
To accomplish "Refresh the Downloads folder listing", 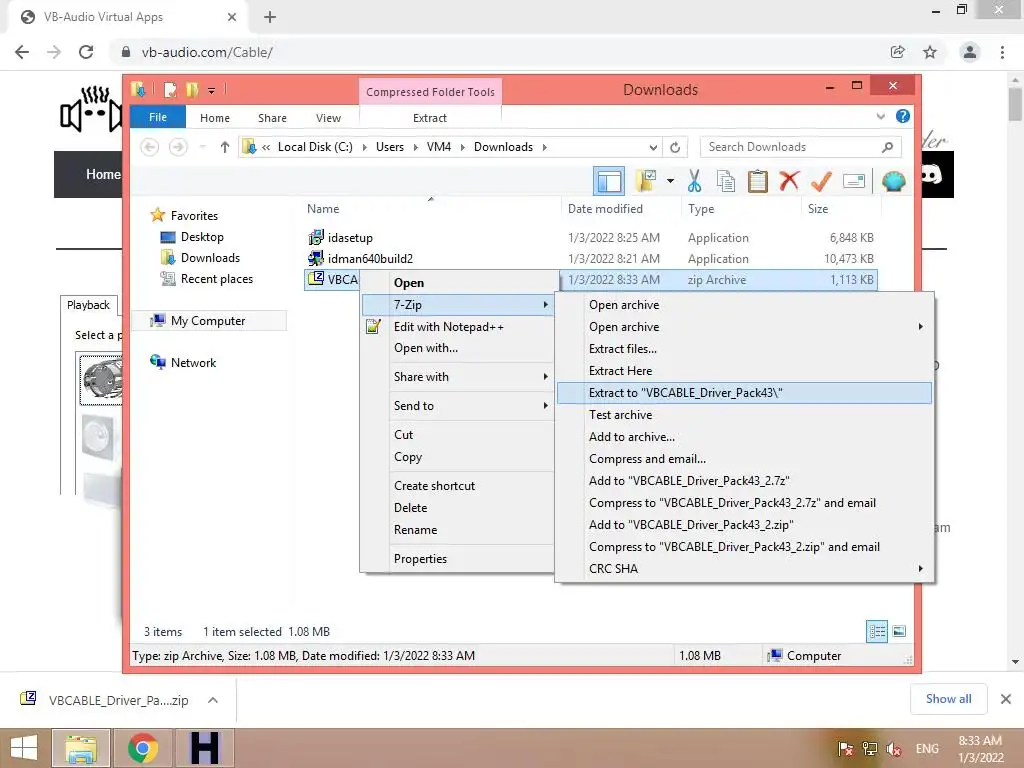I will pyautogui.click(x=675, y=147).
